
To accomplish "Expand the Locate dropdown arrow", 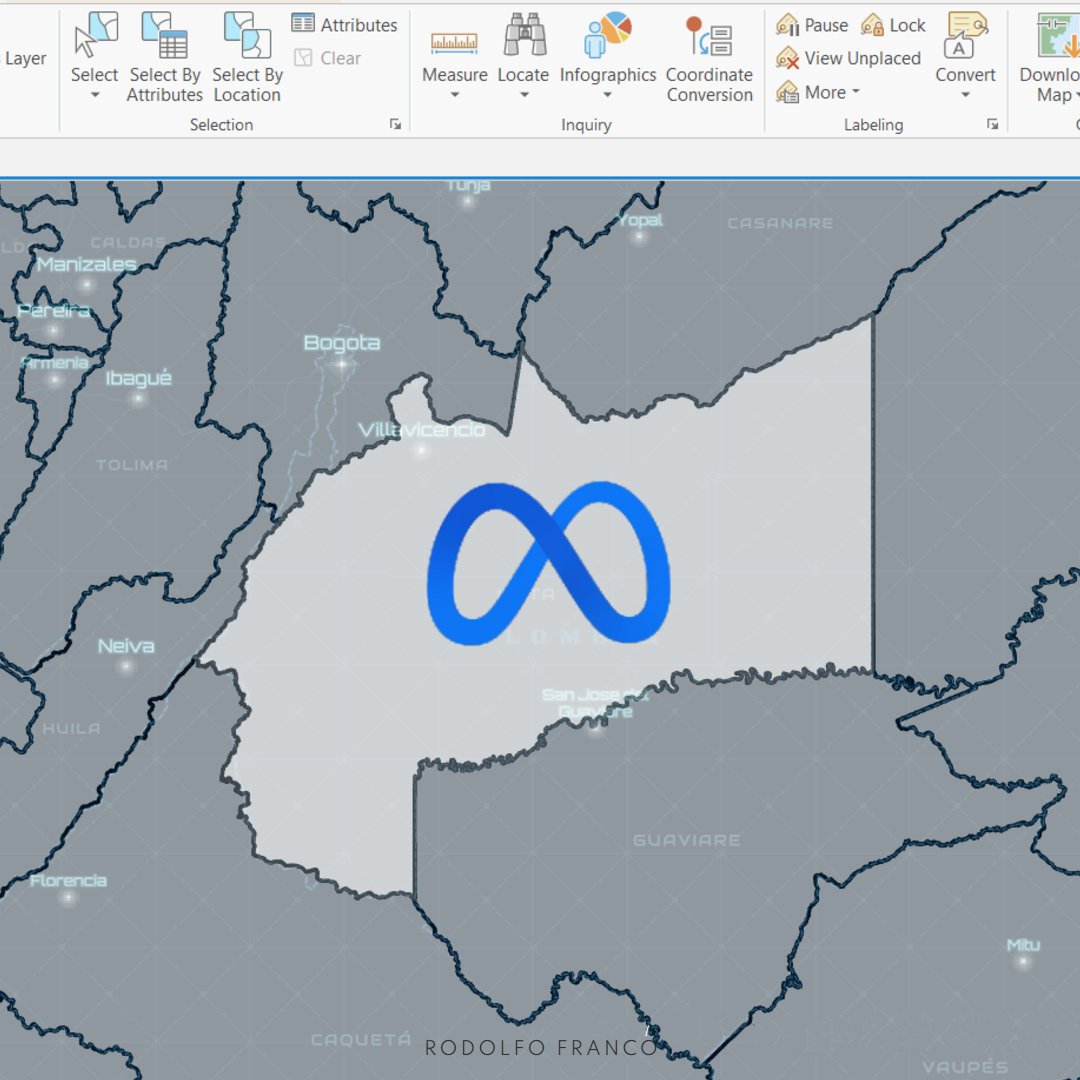I will click(524, 95).
